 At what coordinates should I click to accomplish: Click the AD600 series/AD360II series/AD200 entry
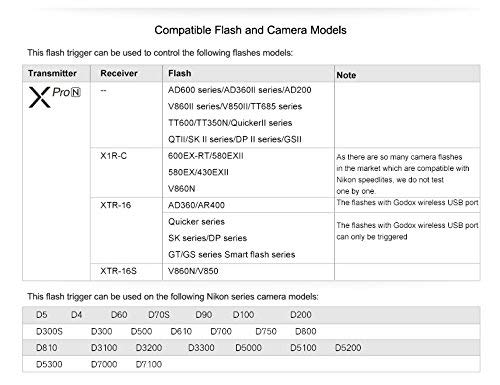[240, 90]
